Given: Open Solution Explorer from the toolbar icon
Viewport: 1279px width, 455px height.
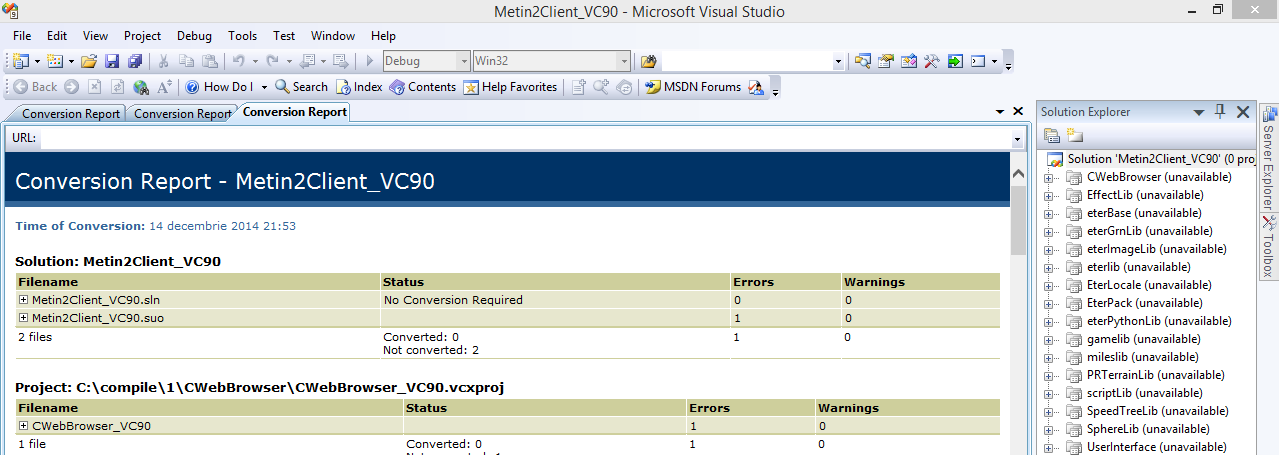Looking at the screenshot, I should point(863,61).
